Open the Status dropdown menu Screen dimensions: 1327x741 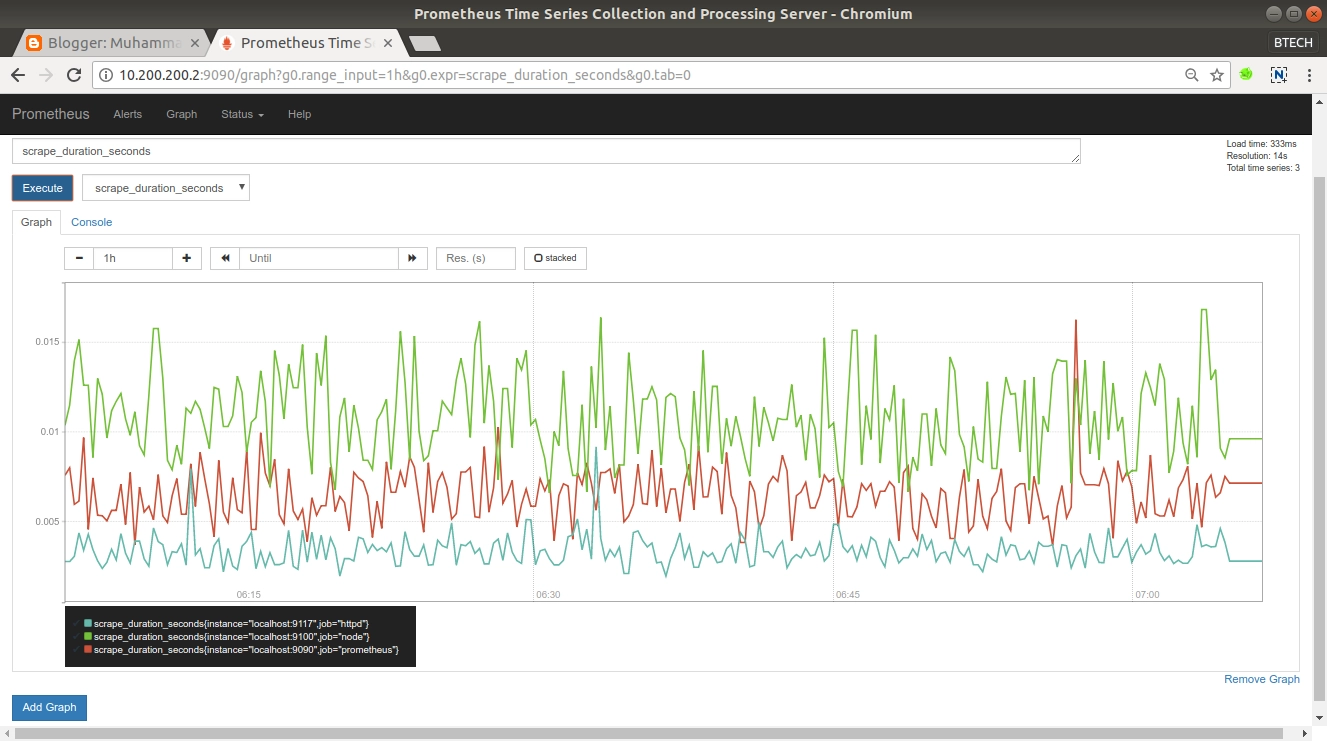(242, 114)
